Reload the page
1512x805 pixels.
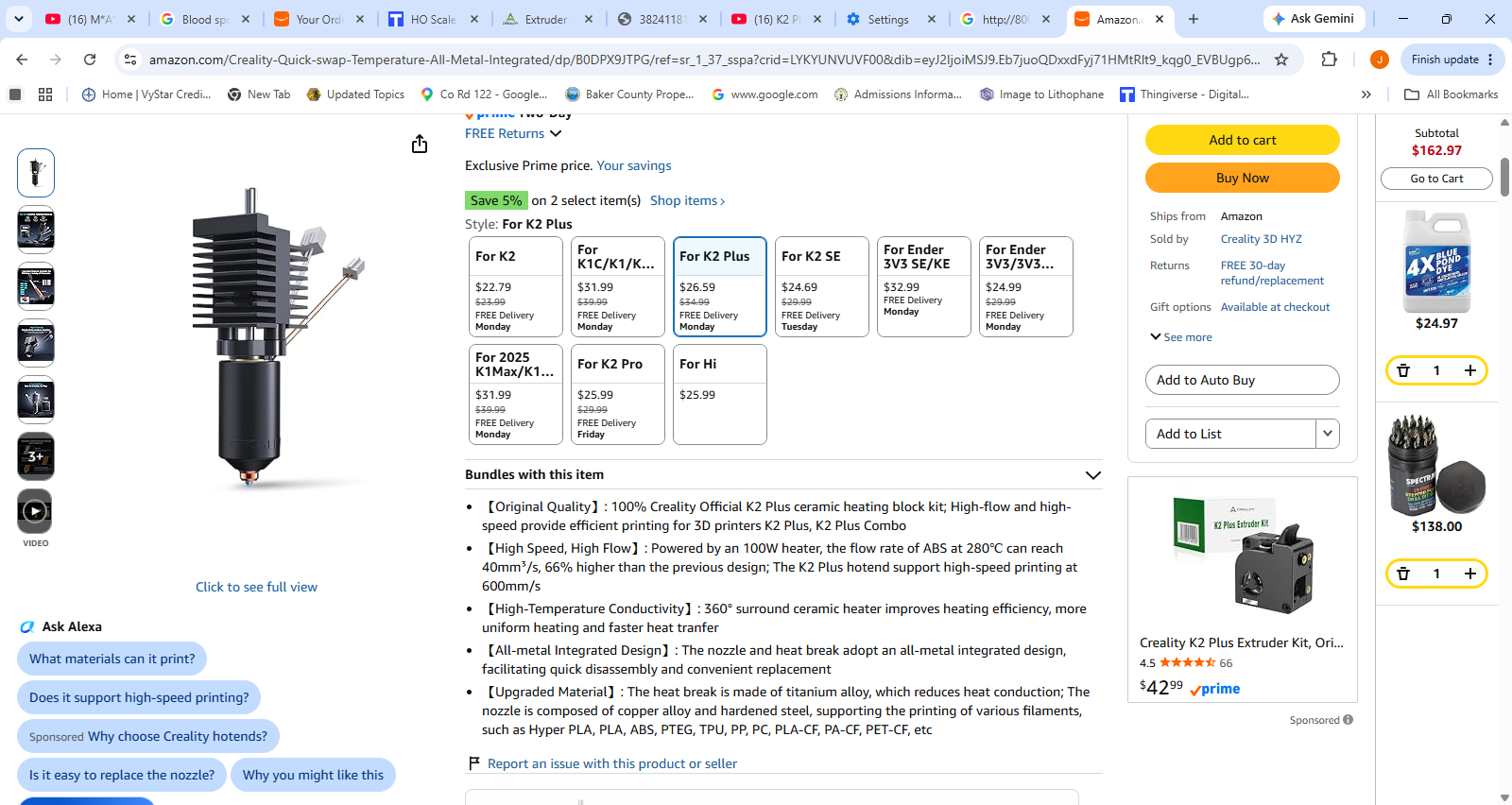90,60
